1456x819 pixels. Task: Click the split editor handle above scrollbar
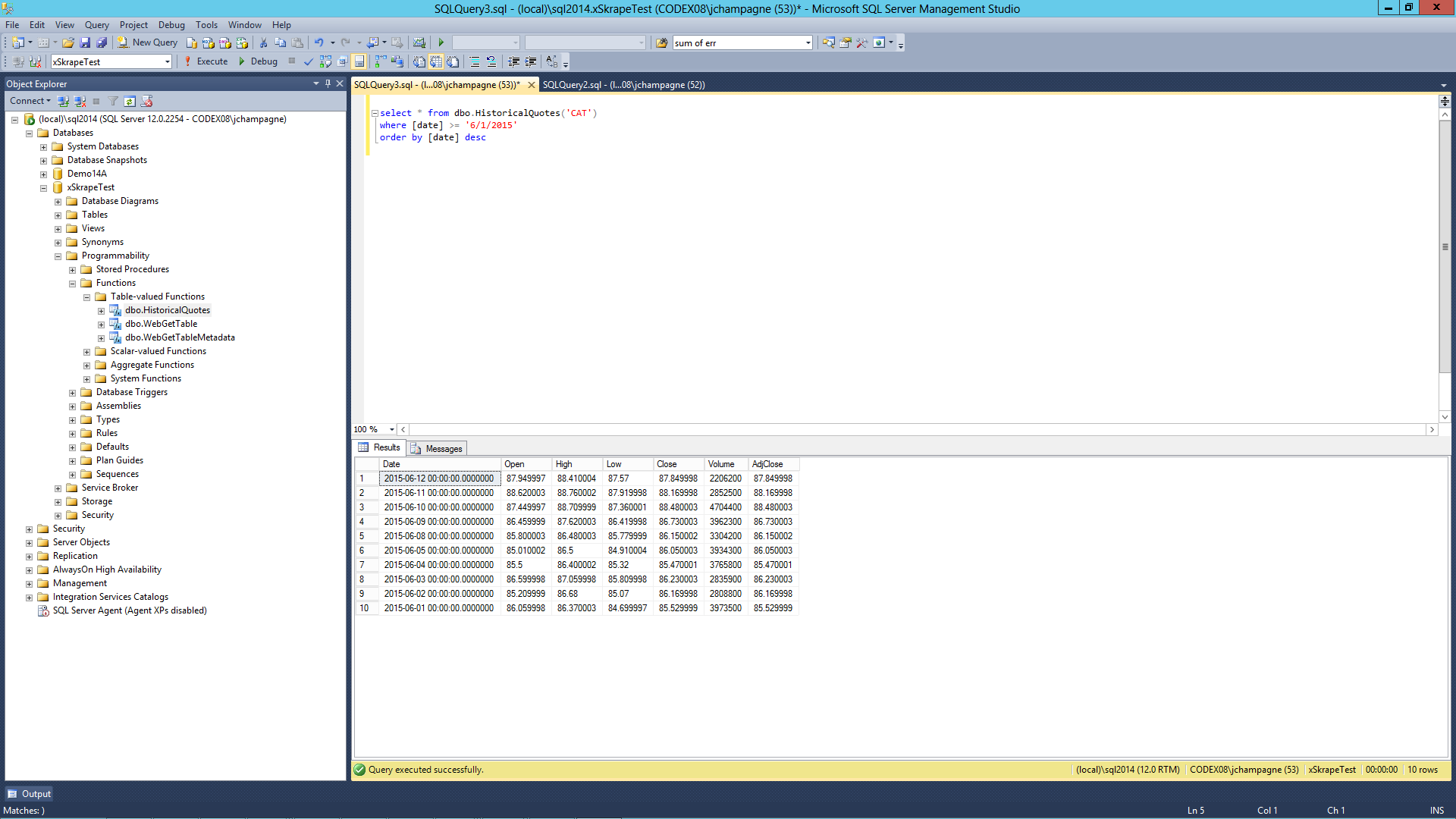tap(1445, 101)
